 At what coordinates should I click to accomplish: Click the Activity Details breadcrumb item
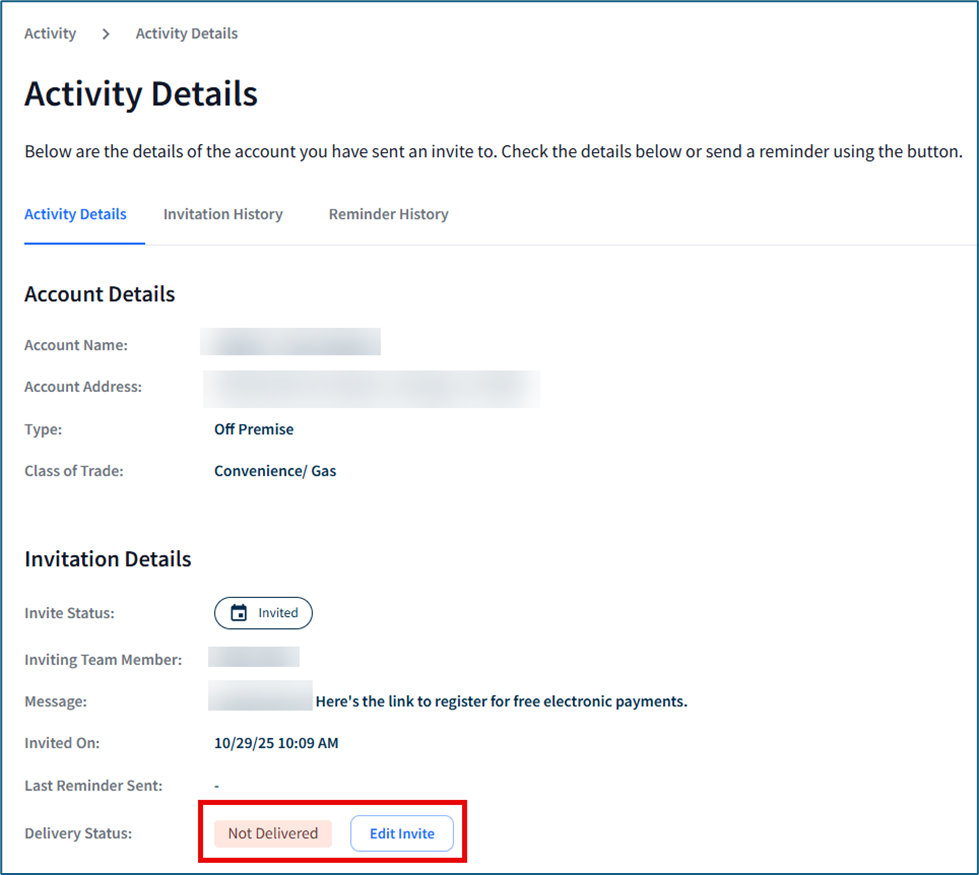pos(186,34)
